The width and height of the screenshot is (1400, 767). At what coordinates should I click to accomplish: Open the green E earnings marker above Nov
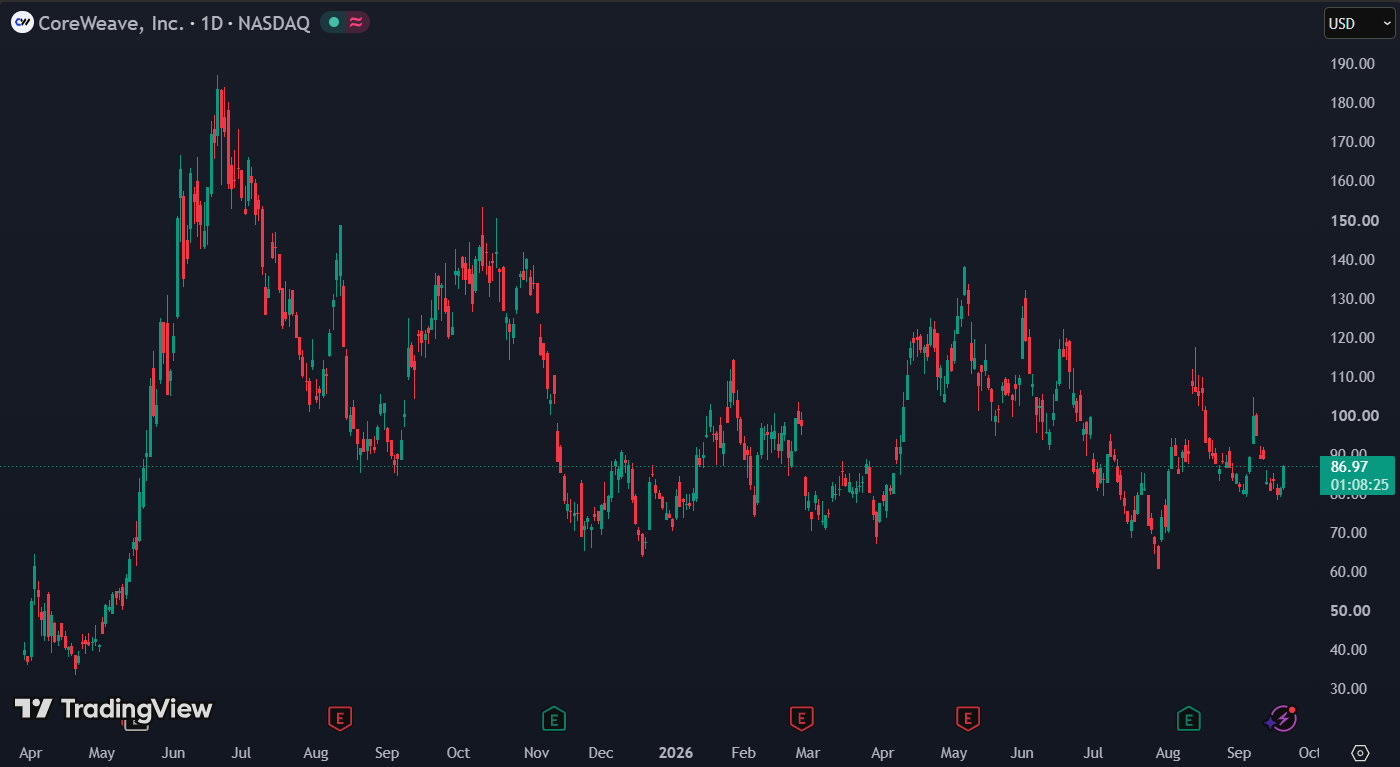point(553,717)
